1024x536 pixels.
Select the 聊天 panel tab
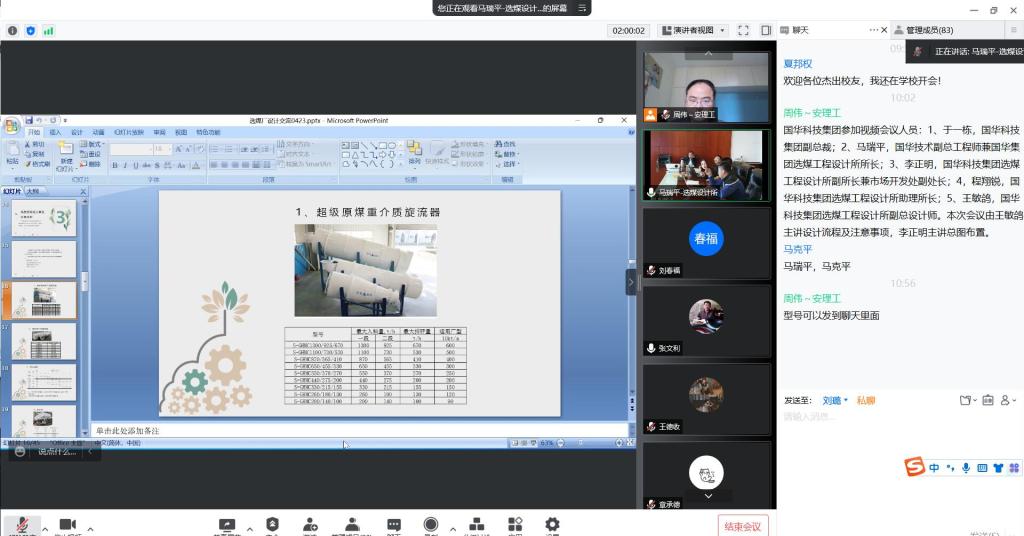coord(800,30)
